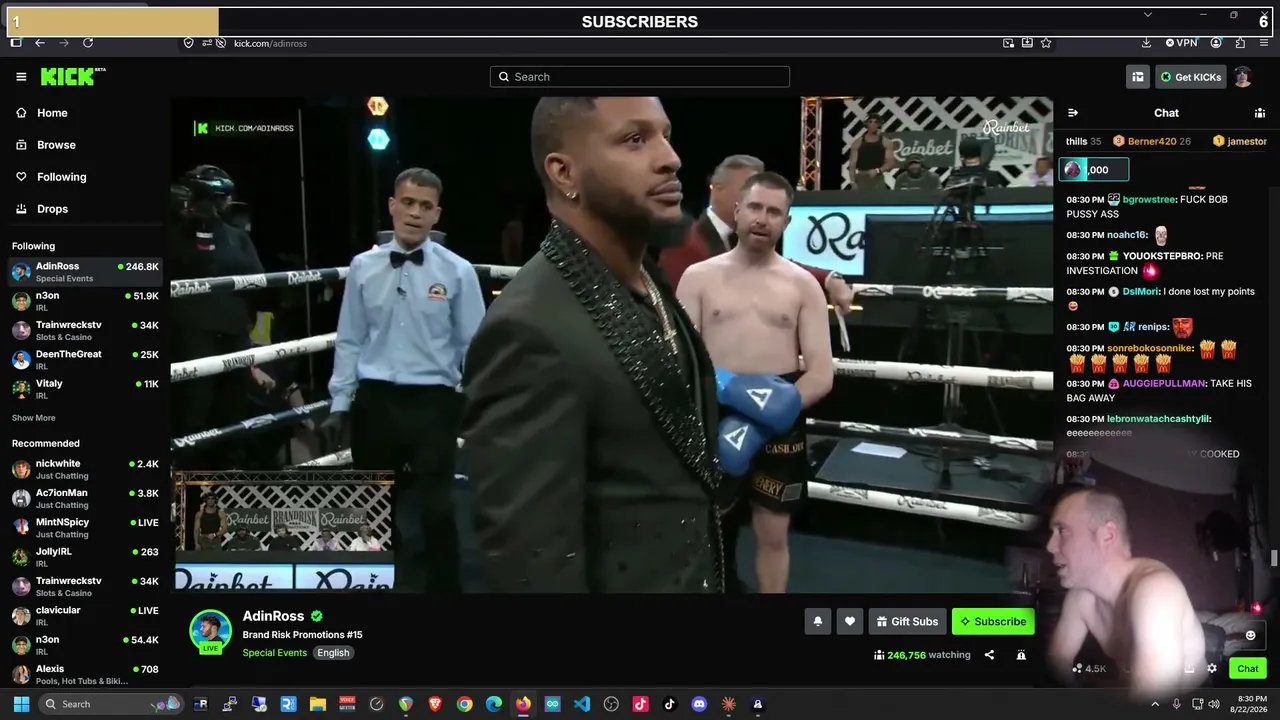Click the browser back arrow
Viewport: 1280px width, 720px height.
(40, 43)
